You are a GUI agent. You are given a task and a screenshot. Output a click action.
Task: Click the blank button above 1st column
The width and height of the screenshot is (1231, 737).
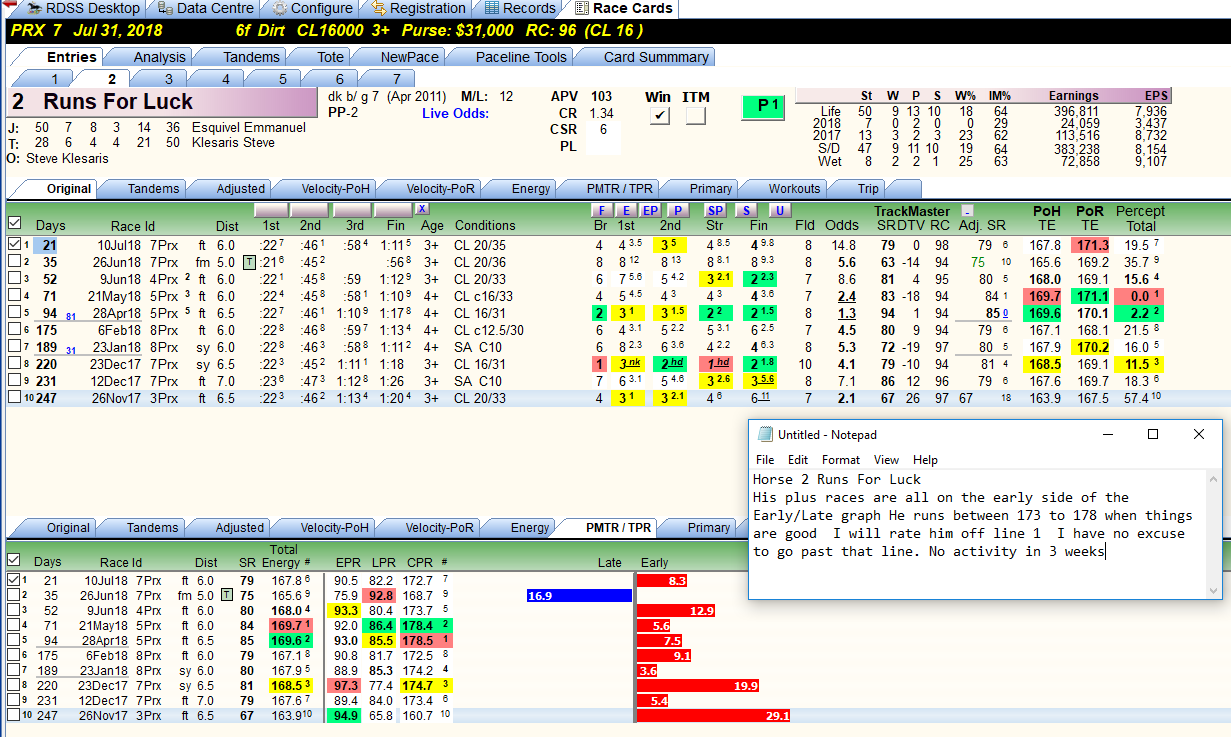273,210
